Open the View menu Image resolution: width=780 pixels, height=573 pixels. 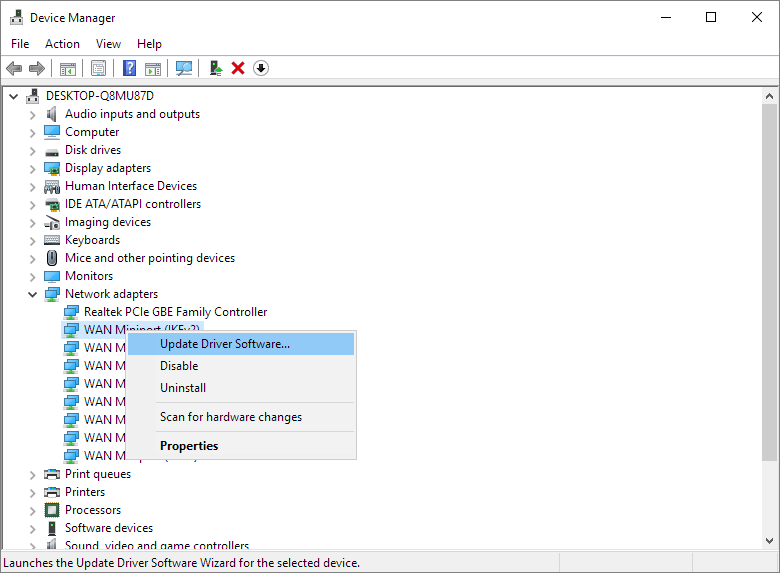(x=108, y=44)
